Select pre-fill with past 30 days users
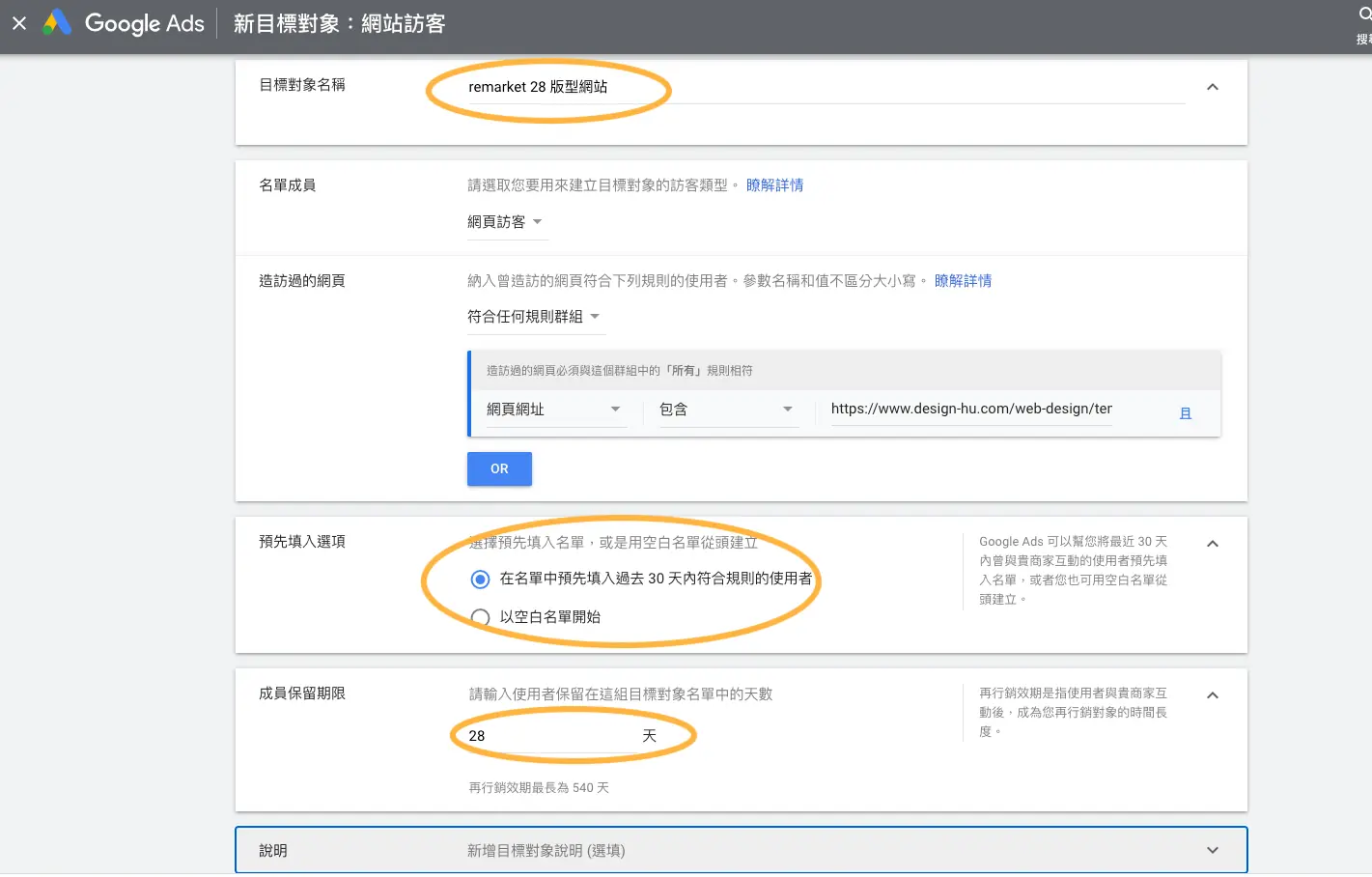 (480, 580)
